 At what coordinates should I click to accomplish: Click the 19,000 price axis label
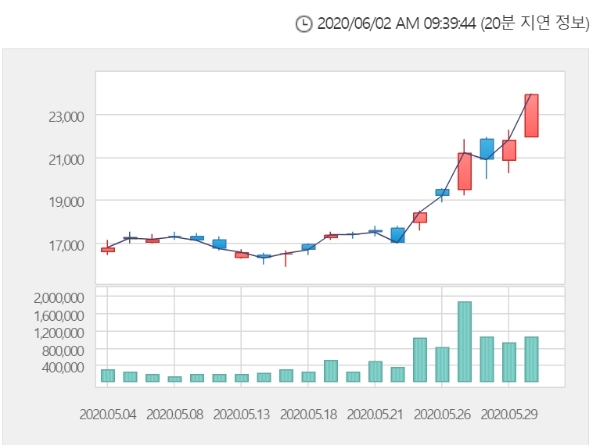pos(66,202)
